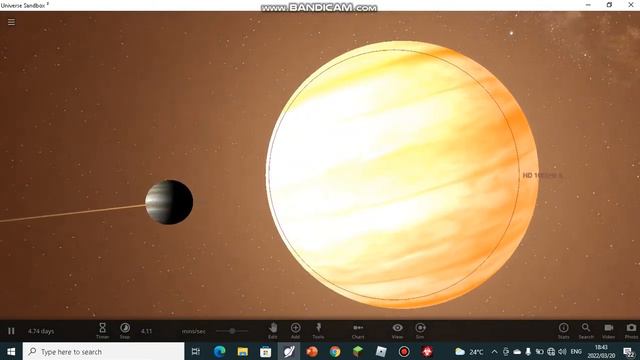Open the red shield app taskbar icon
This screenshot has height=360, width=640.
click(x=427, y=351)
